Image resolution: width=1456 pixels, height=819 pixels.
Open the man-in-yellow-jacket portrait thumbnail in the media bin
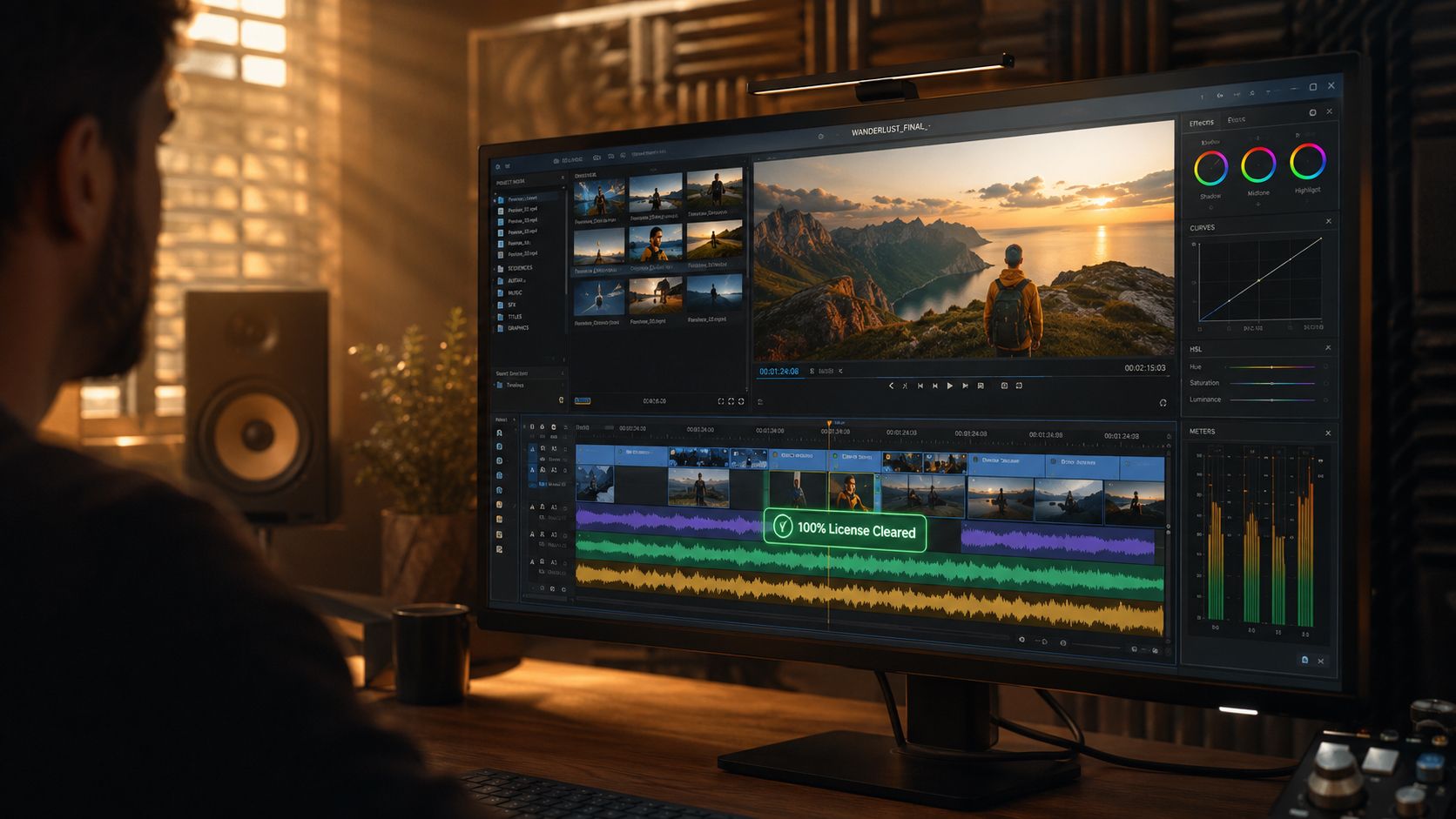(x=656, y=244)
